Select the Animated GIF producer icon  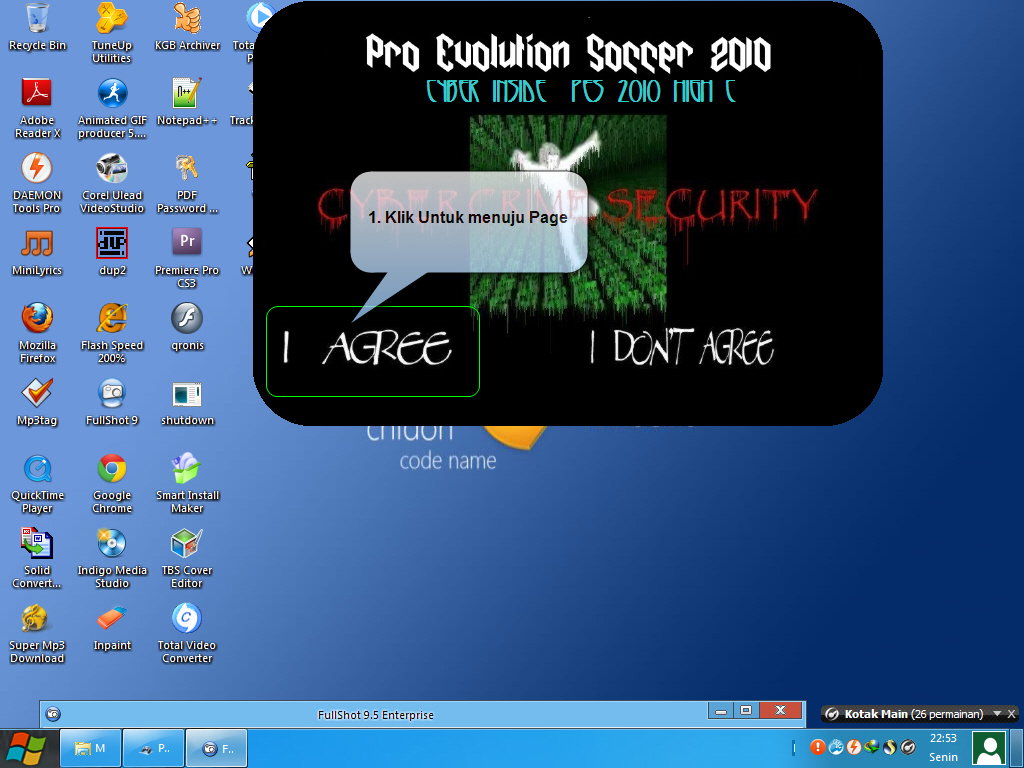click(x=112, y=108)
